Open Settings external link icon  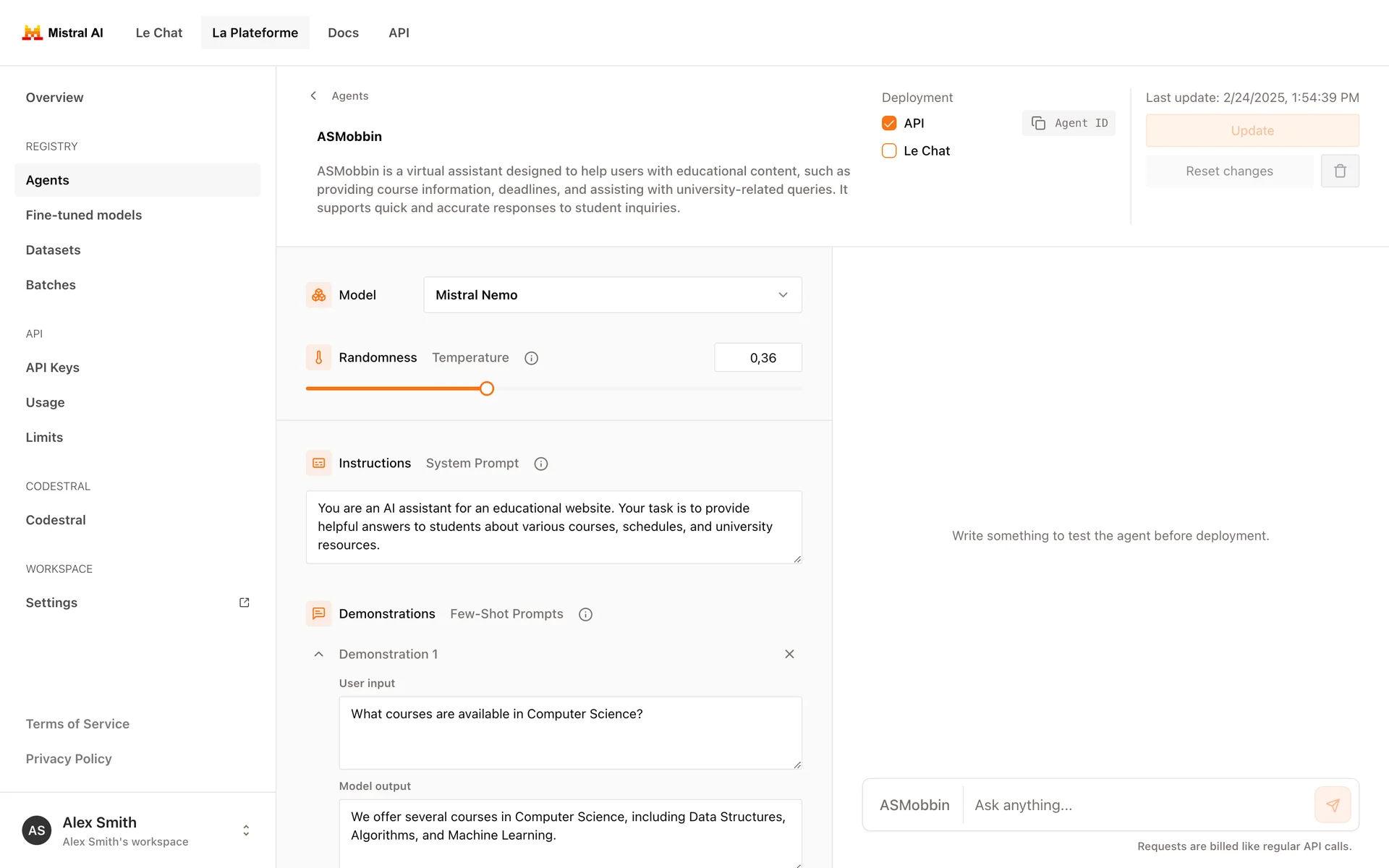click(245, 603)
